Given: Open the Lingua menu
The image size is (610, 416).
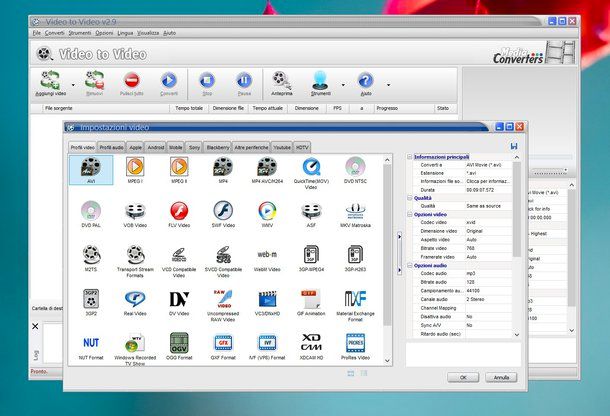Looking at the screenshot, I should (125, 33).
